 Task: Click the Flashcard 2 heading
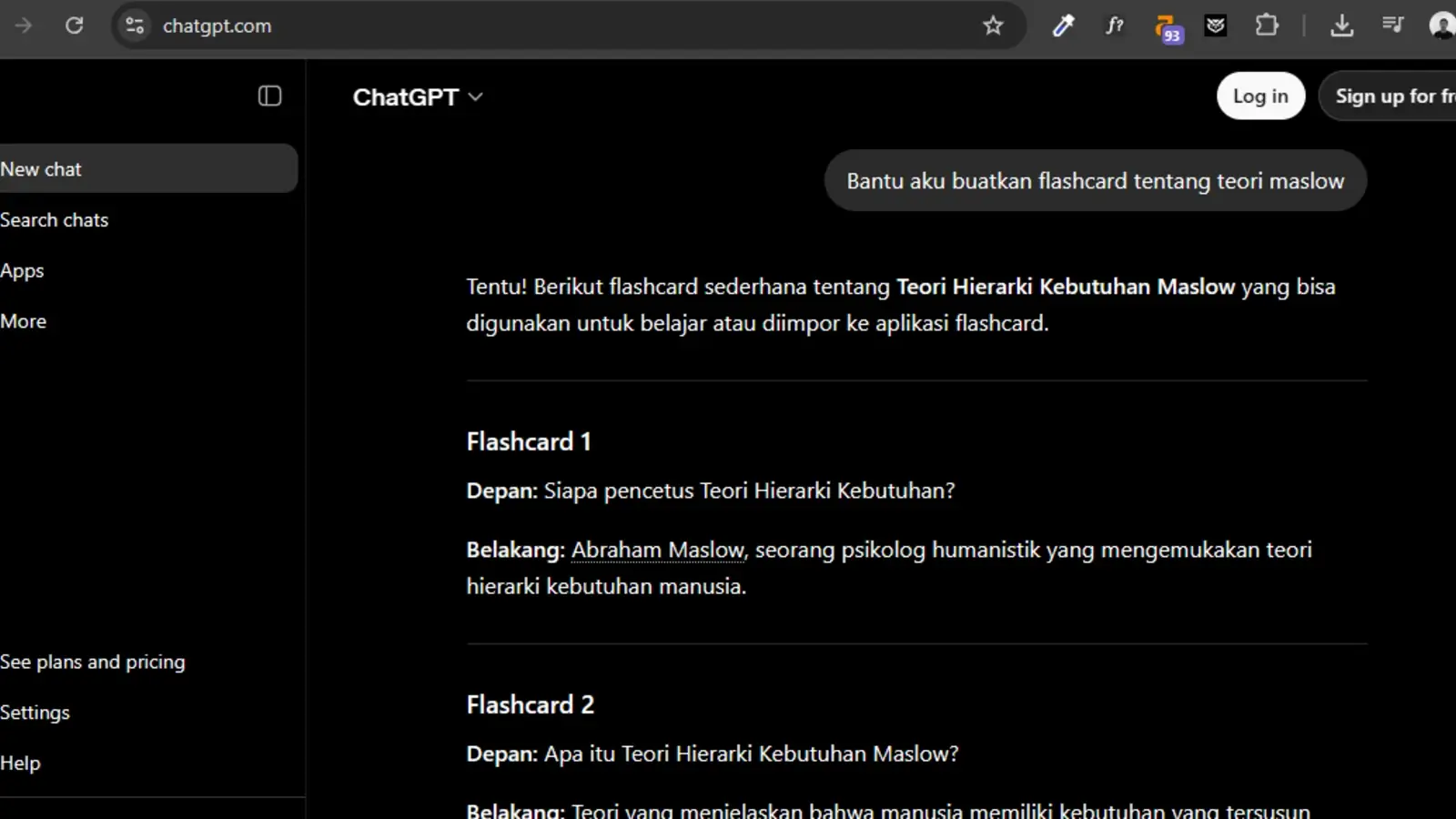pyautogui.click(x=530, y=704)
